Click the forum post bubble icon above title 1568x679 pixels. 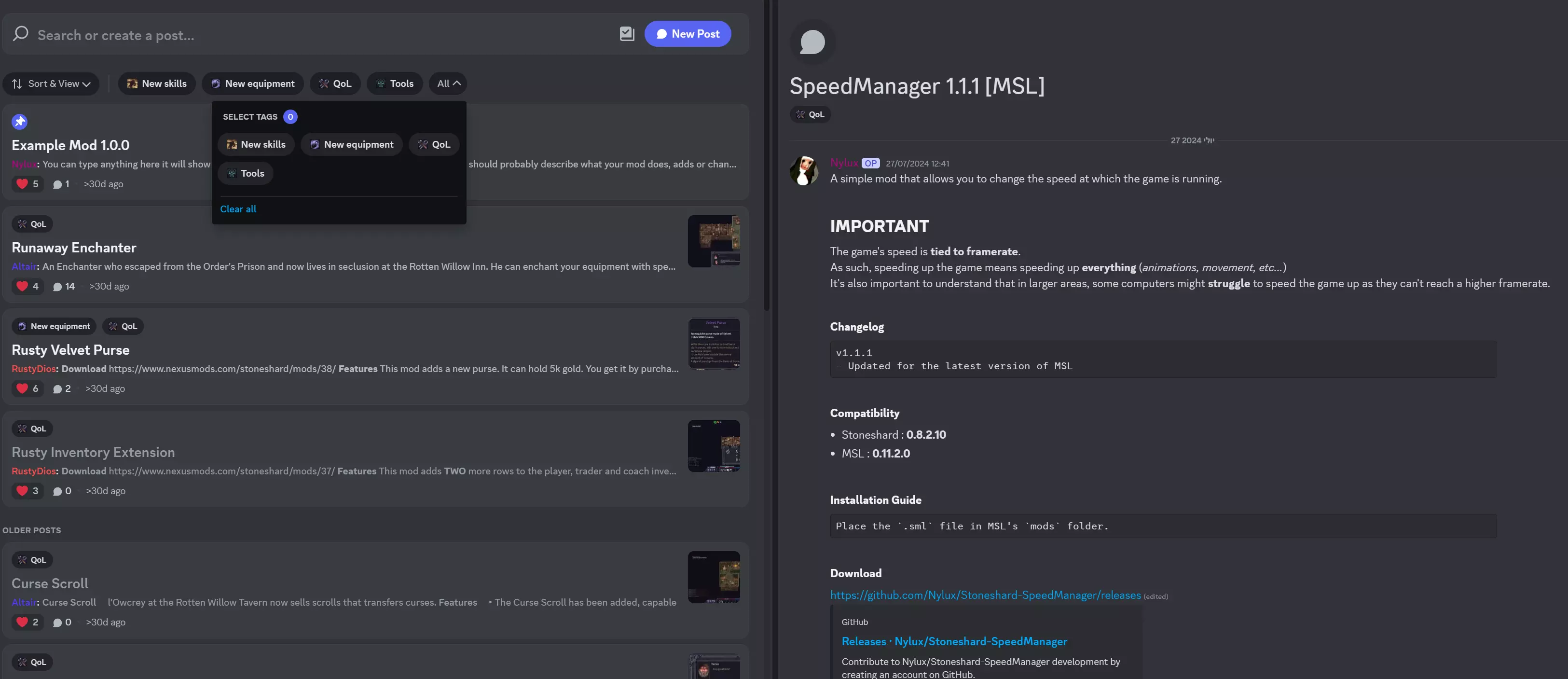click(812, 42)
